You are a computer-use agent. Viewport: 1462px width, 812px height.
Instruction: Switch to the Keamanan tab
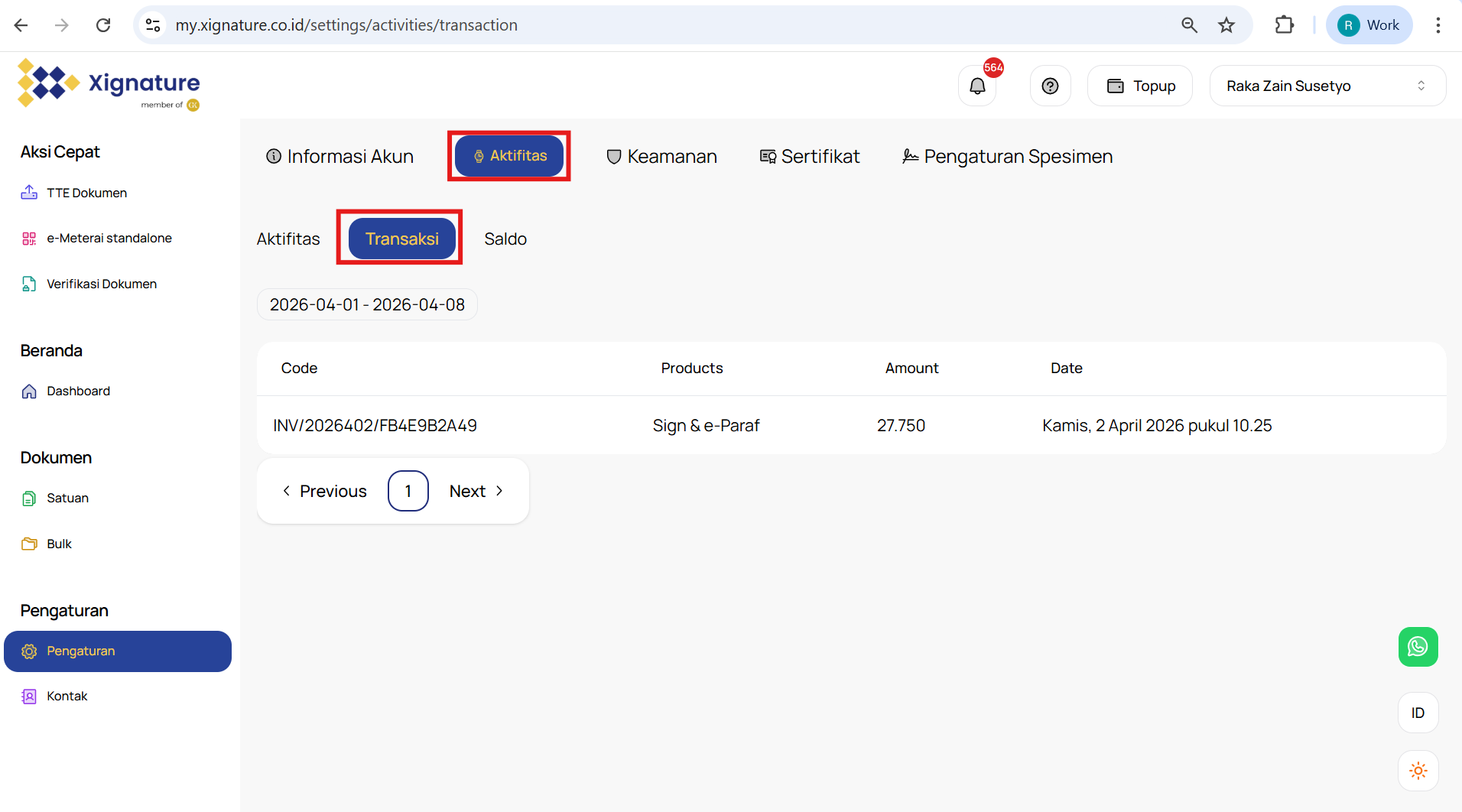661,157
